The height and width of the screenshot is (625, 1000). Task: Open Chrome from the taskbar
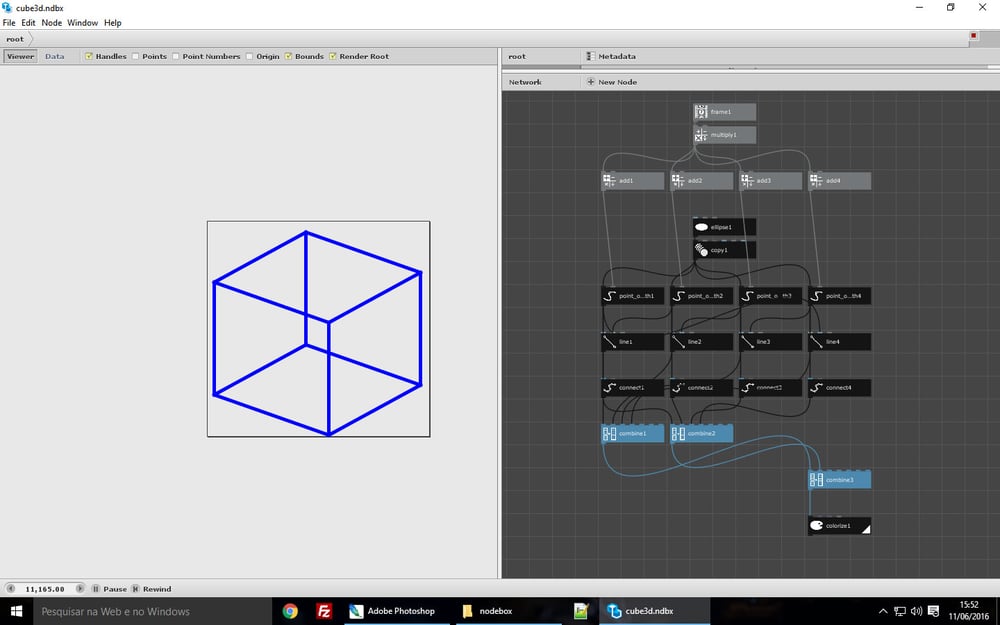pos(290,611)
